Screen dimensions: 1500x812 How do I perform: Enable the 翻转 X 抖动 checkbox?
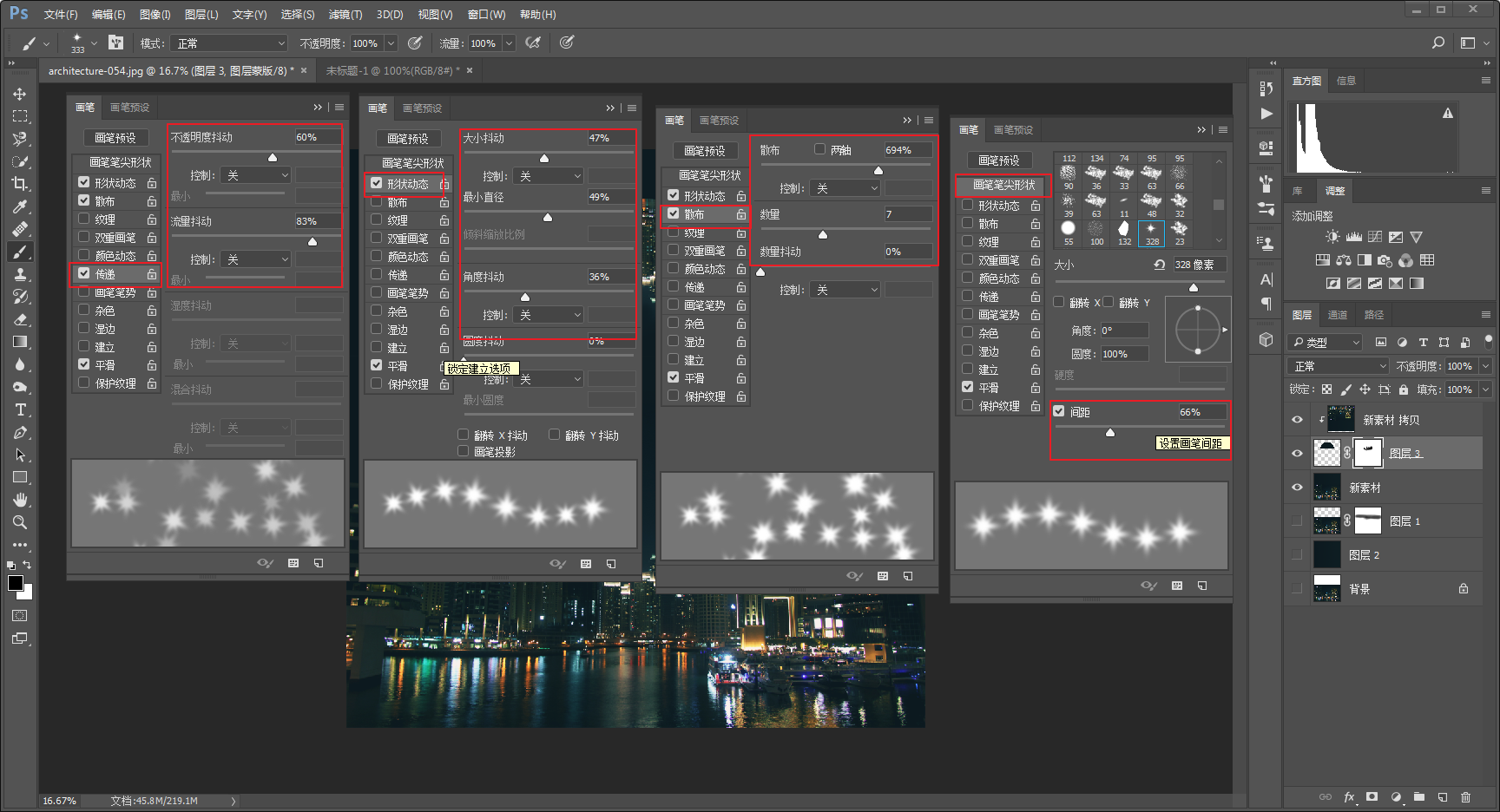point(463,435)
